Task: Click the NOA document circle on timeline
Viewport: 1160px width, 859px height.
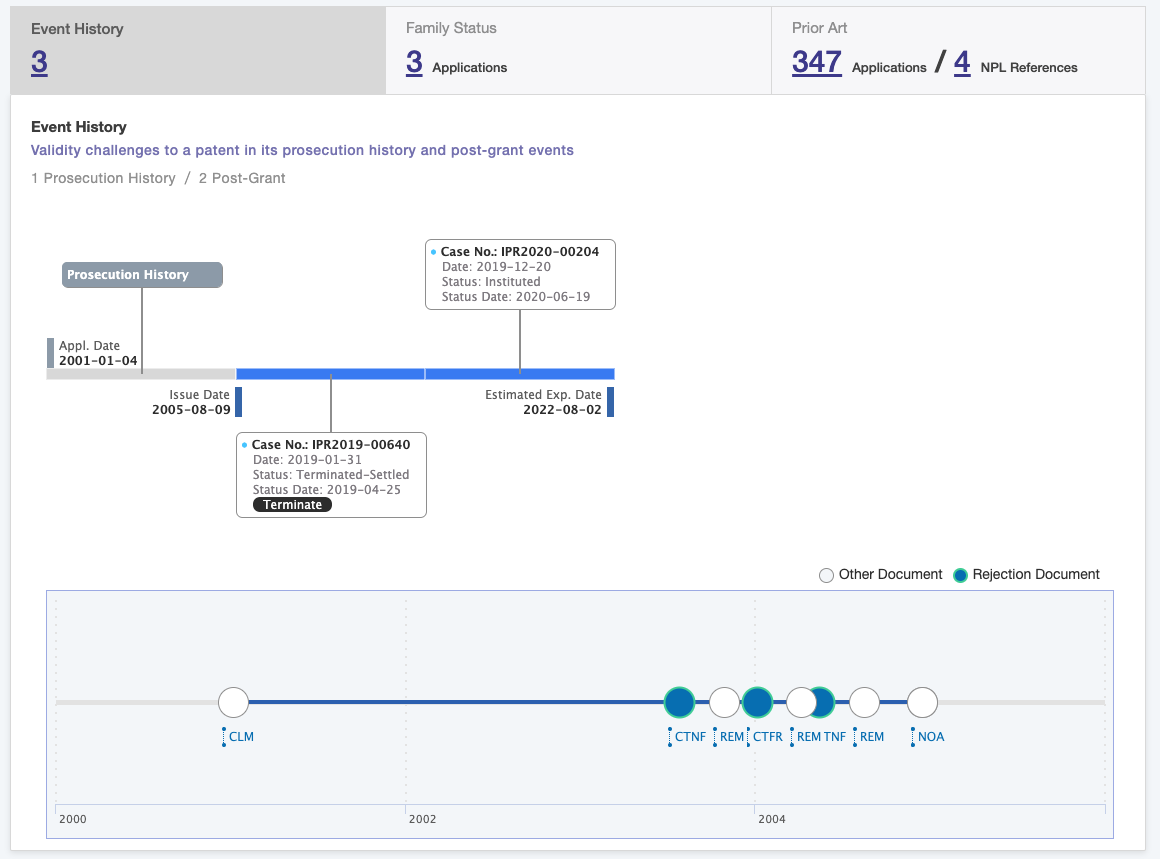Action: pyautogui.click(x=923, y=702)
